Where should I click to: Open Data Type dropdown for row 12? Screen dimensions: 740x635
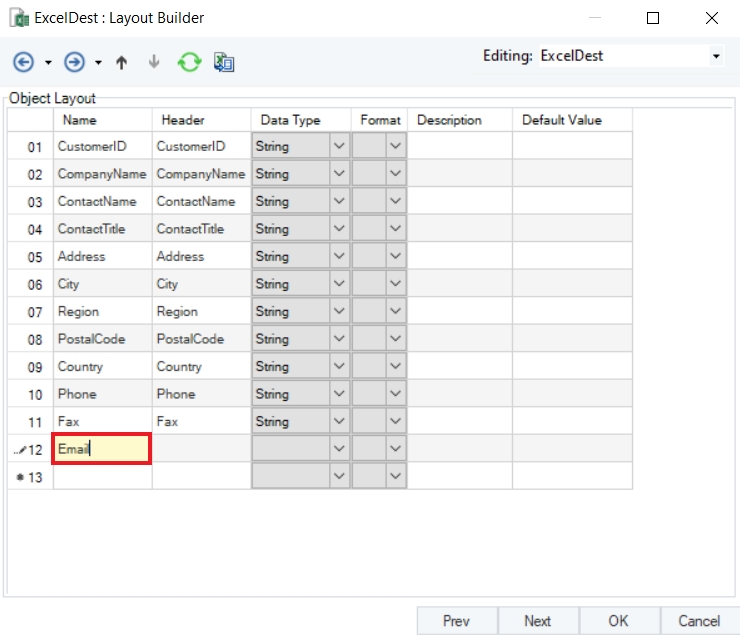(x=339, y=449)
